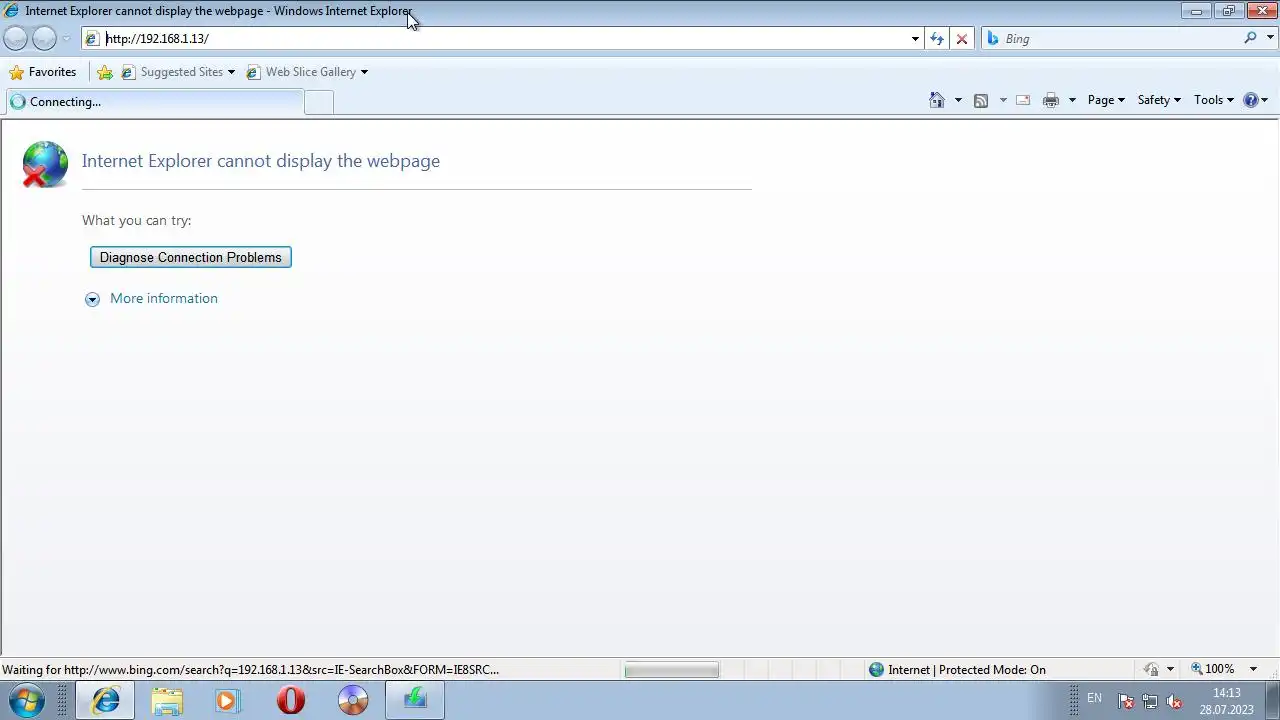Open the Favorites star button
This screenshot has height=720, width=1280.
(x=42, y=72)
